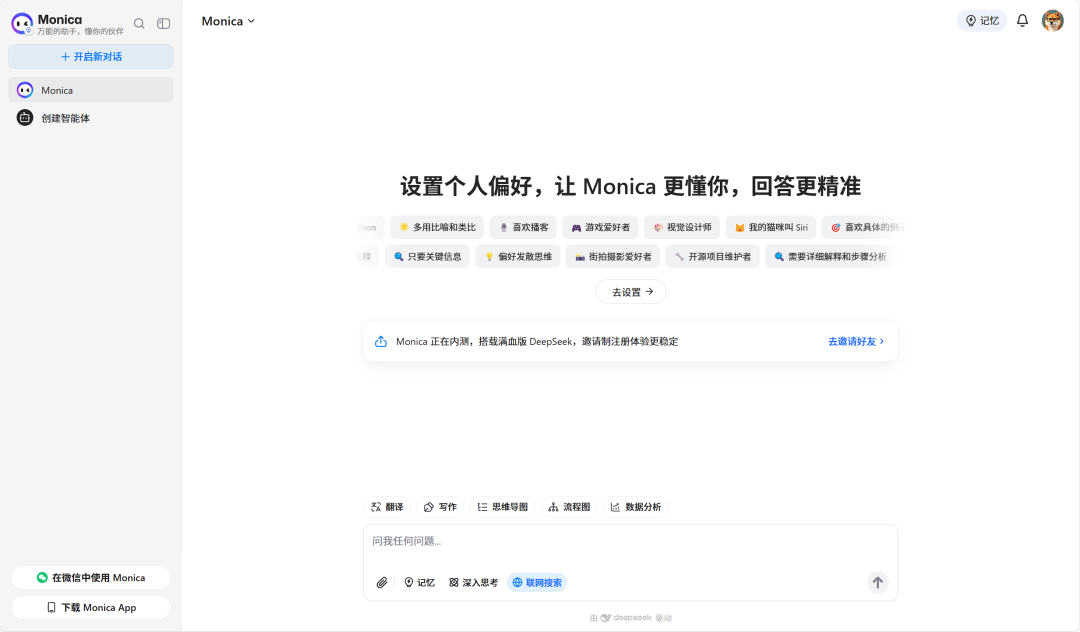Expand the Monica model dropdown at top

[228, 21]
